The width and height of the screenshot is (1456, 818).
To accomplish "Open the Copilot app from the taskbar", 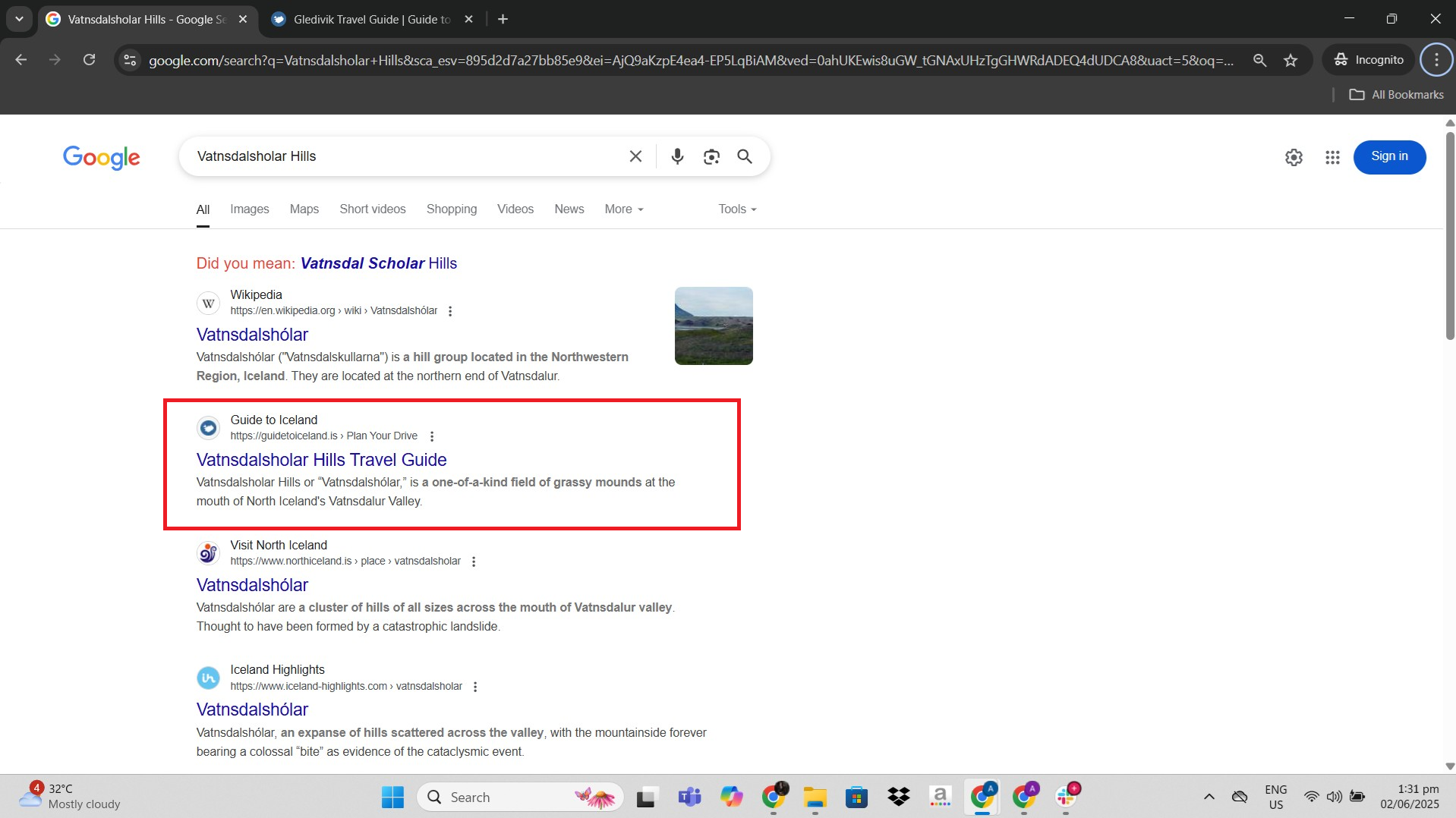I will click(x=731, y=798).
